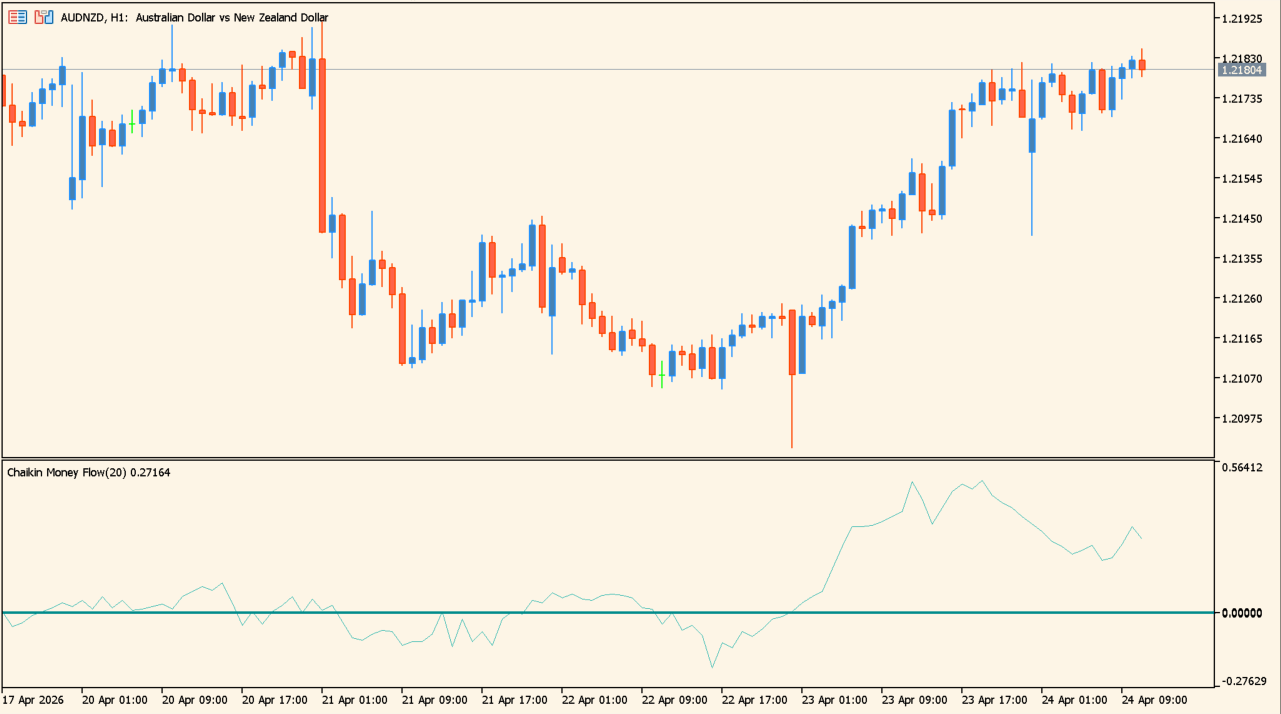1281x714 pixels.
Task: Open the Depth of Market icon
Action: 17,17
